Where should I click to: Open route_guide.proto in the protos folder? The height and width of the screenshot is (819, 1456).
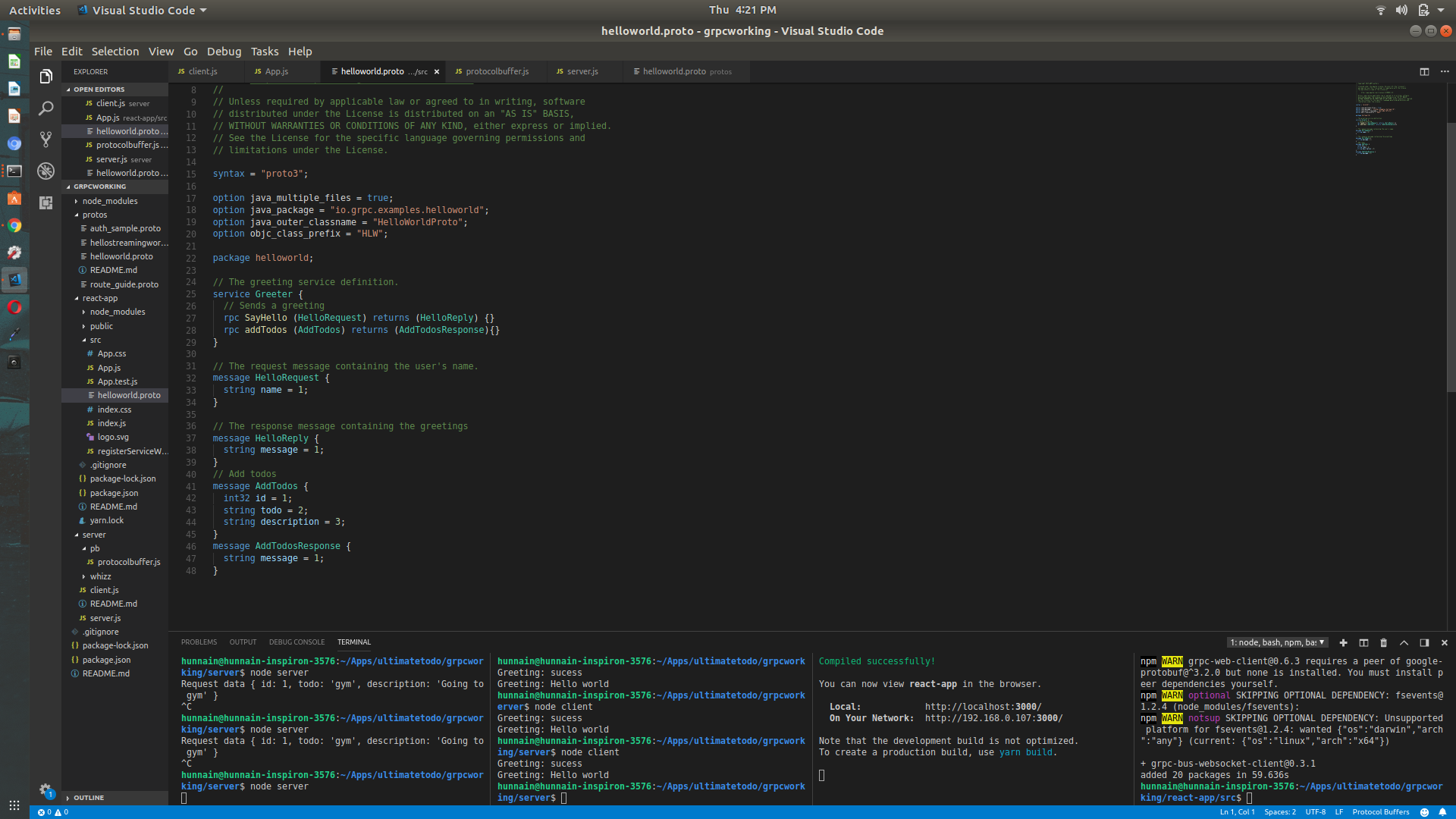coord(124,284)
